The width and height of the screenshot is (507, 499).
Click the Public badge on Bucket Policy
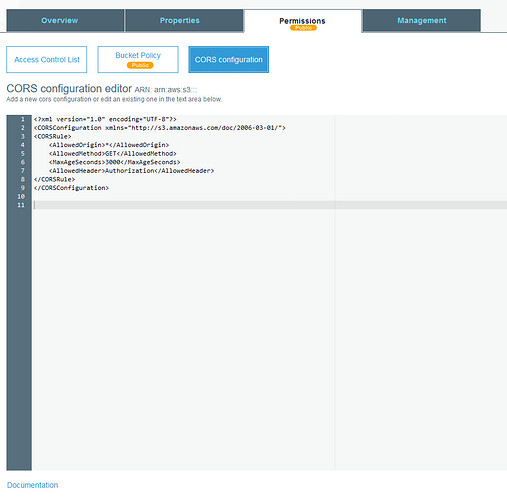click(x=140, y=65)
